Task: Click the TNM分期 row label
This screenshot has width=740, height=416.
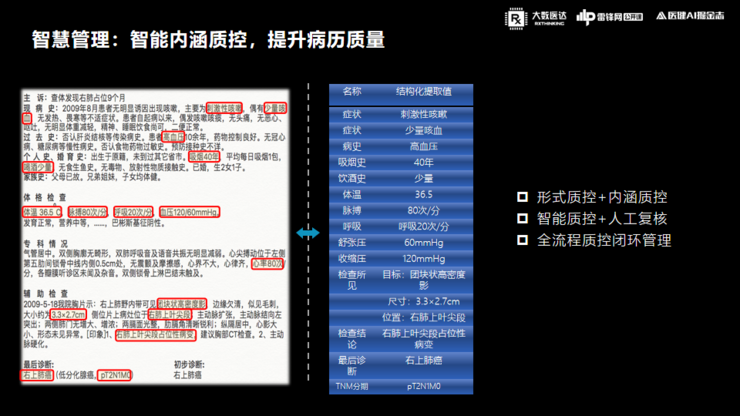Action: coord(352,386)
